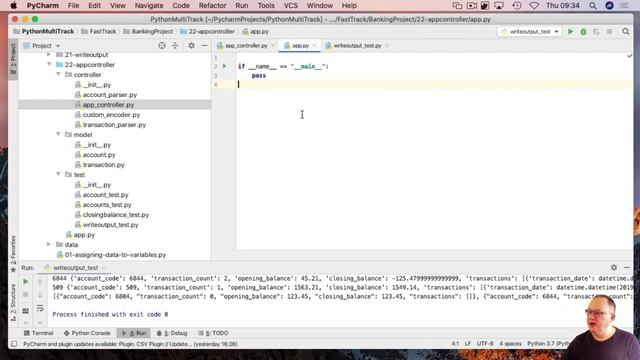This screenshot has width=640, height=360.
Task: Select account_parser.py in project tree
Action: pyautogui.click(x=109, y=95)
